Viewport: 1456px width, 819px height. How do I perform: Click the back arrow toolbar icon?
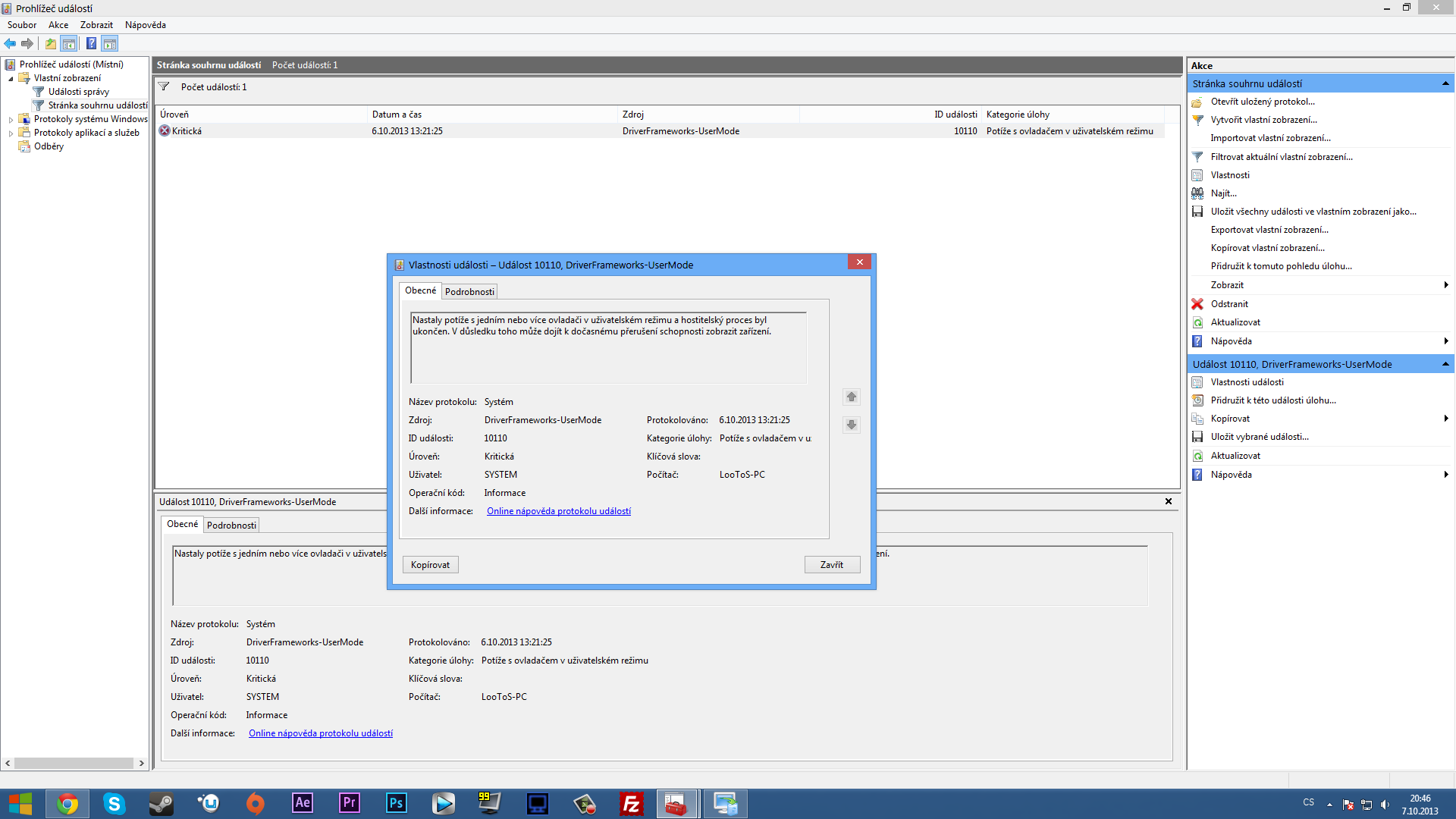click(x=10, y=43)
